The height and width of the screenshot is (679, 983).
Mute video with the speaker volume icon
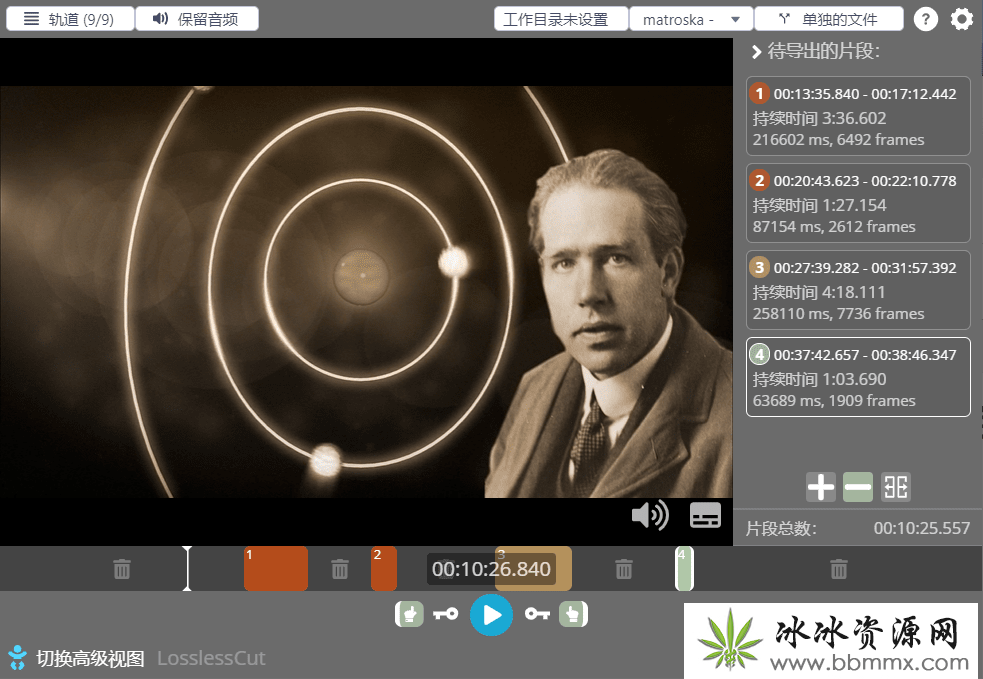650,515
